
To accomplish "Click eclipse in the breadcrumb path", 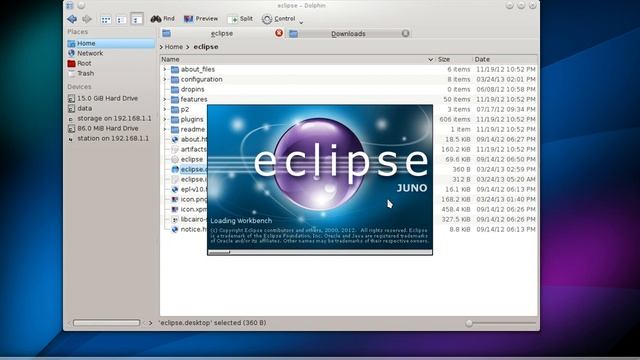I will pyautogui.click(x=206, y=47).
